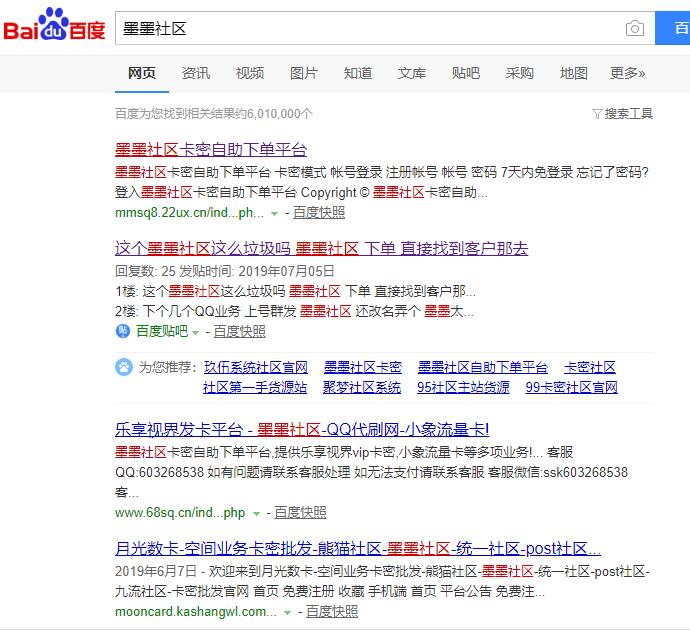Expand dropdown arrow after mmsq8.22ux.cn URL
690x632 pixels.
(x=275, y=214)
